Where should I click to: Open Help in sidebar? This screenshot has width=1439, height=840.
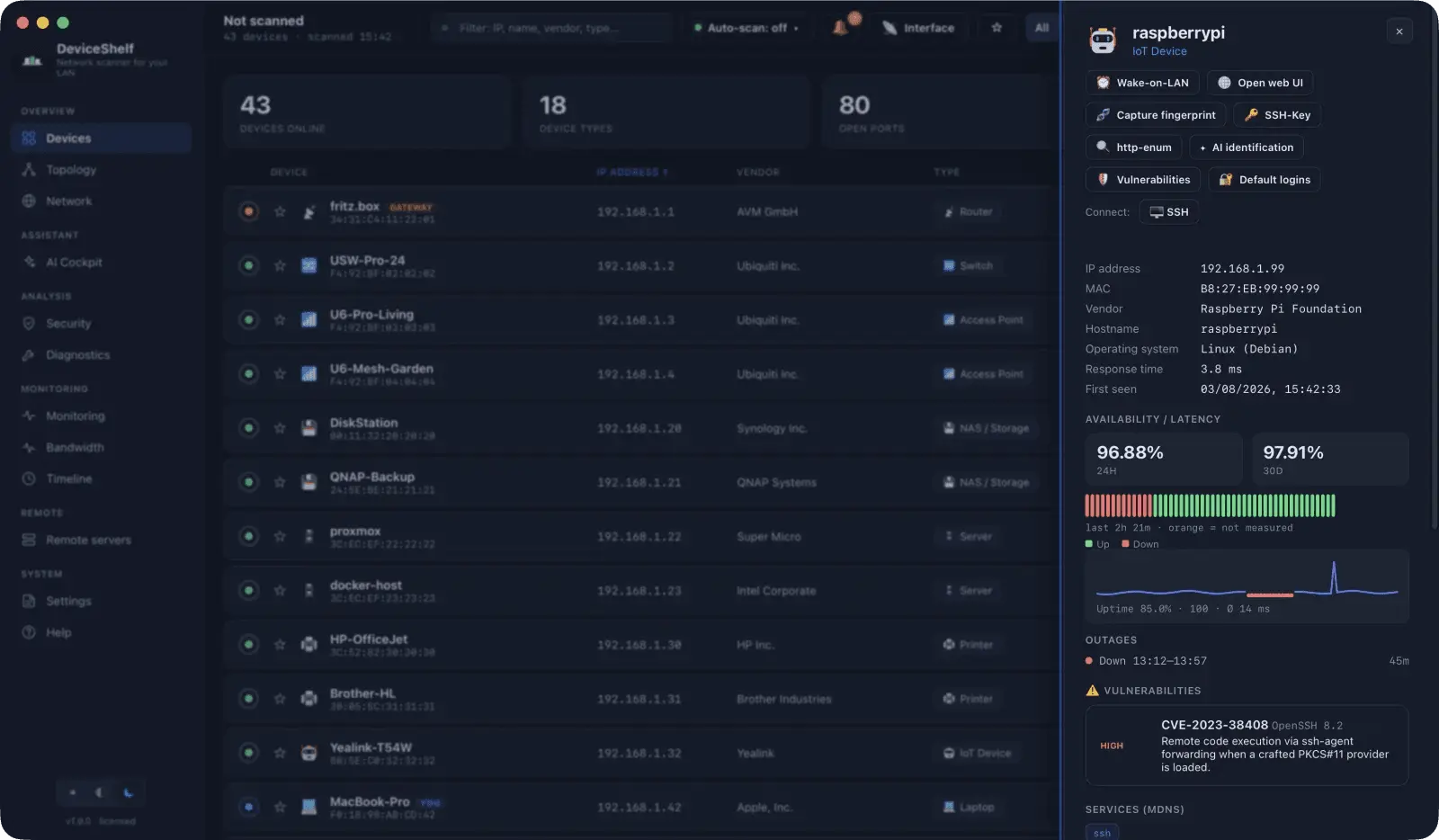[101, 633]
